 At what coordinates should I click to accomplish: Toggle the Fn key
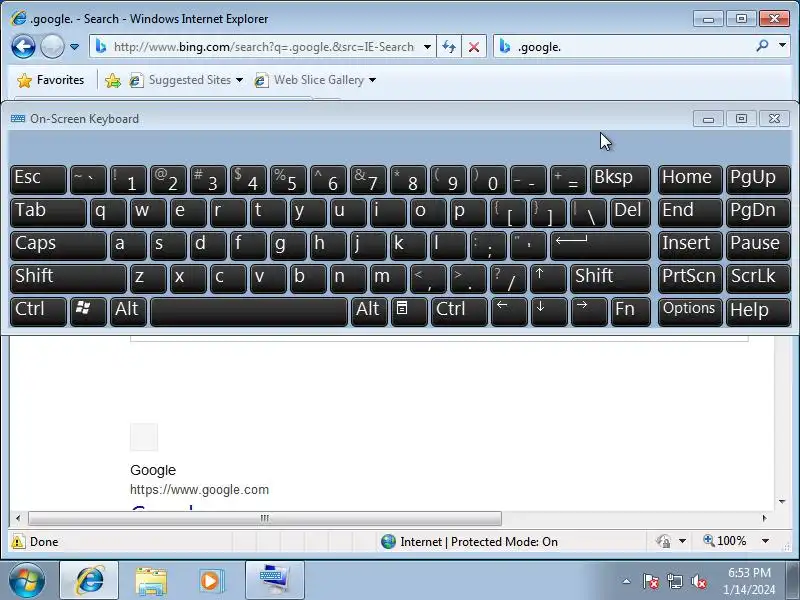[x=631, y=312]
